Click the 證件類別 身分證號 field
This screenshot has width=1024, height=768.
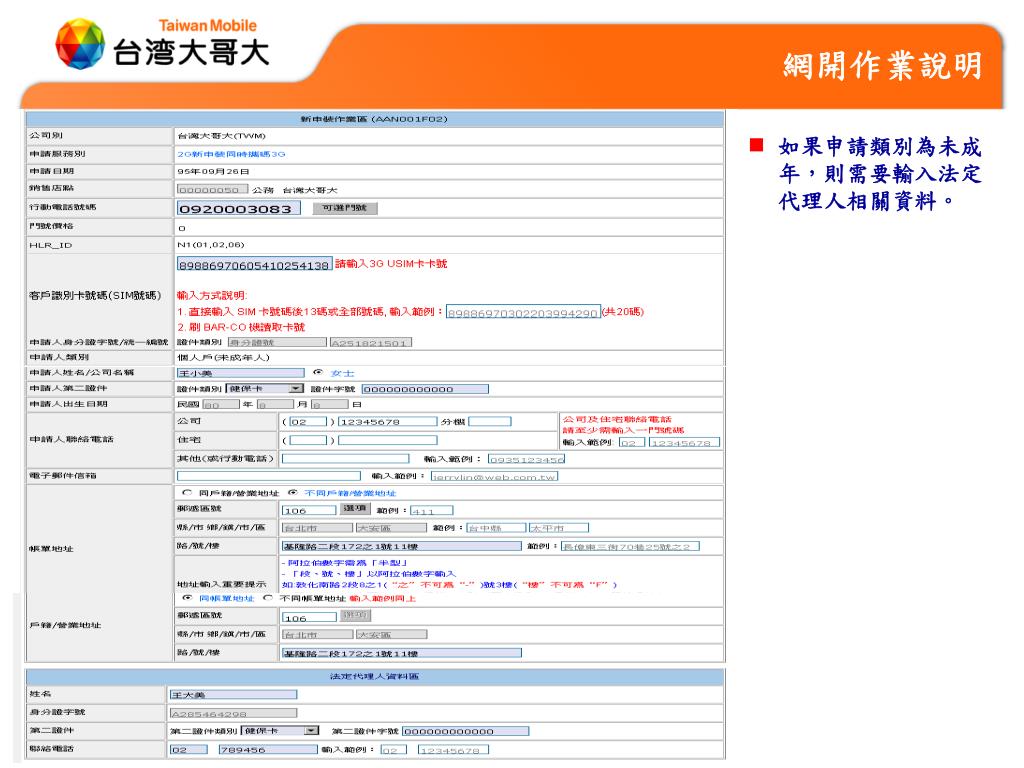pos(277,342)
